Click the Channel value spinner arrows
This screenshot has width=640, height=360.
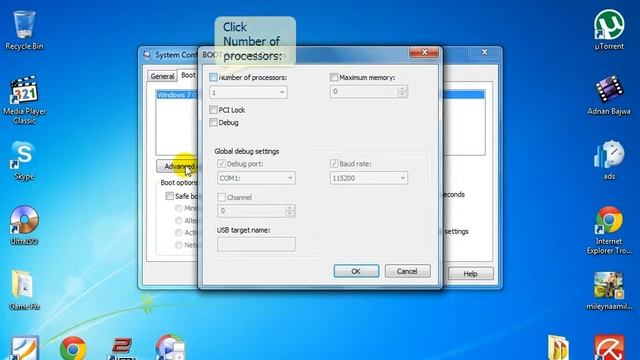pyautogui.click(x=290, y=211)
